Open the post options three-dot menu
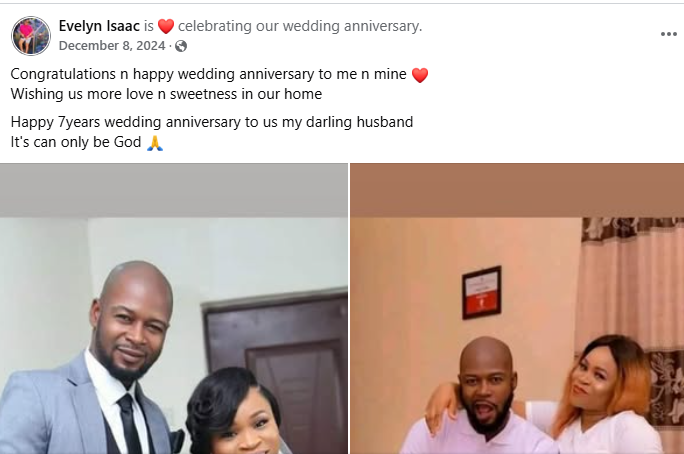Viewport: 684px width, 454px height. click(668, 34)
